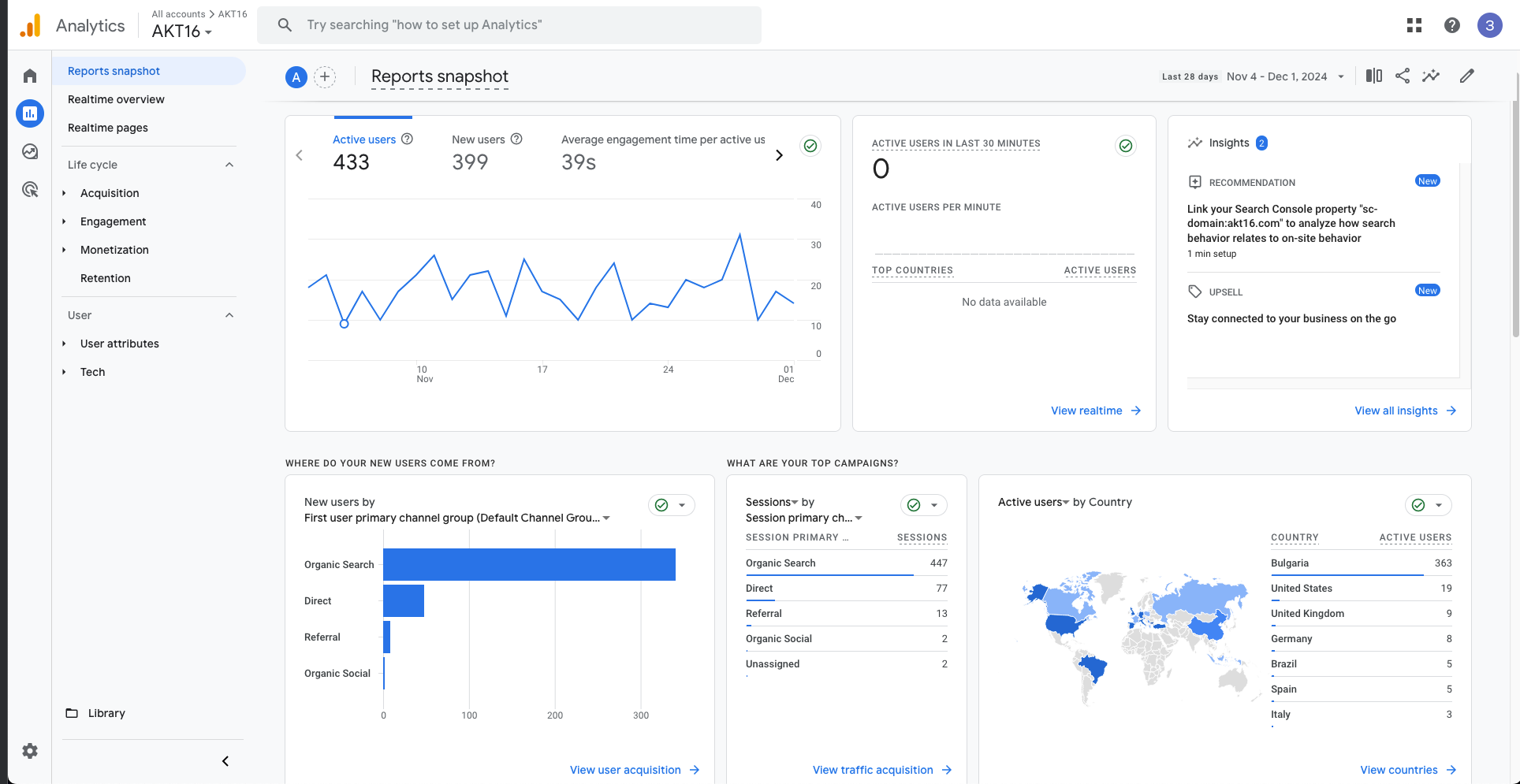Collapse the User section
Viewport: 1520px width, 784px height.
pyautogui.click(x=229, y=315)
